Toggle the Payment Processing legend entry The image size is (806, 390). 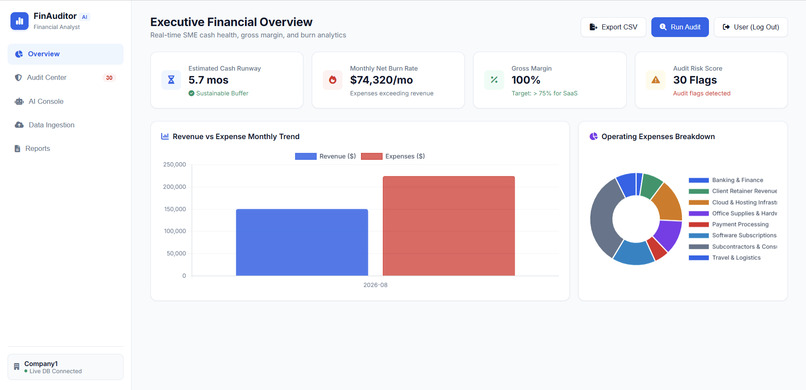click(729, 225)
